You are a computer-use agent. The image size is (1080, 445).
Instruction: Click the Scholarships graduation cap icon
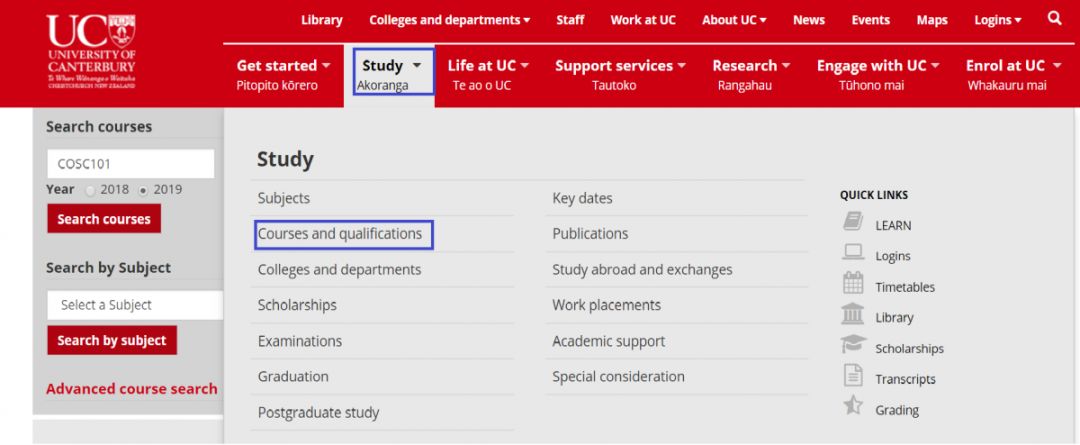tap(853, 345)
